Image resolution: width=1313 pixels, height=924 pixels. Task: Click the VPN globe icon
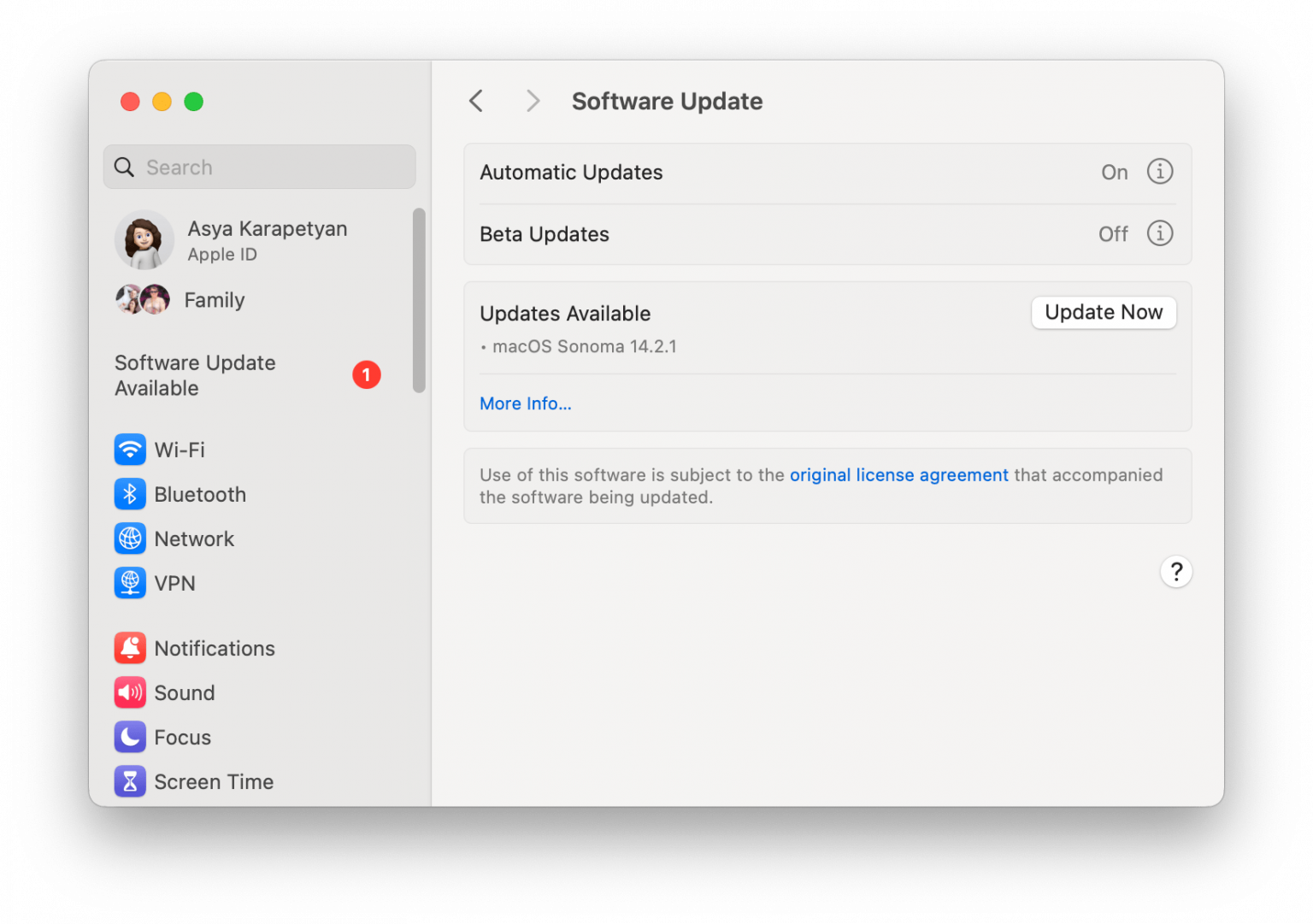[130, 583]
